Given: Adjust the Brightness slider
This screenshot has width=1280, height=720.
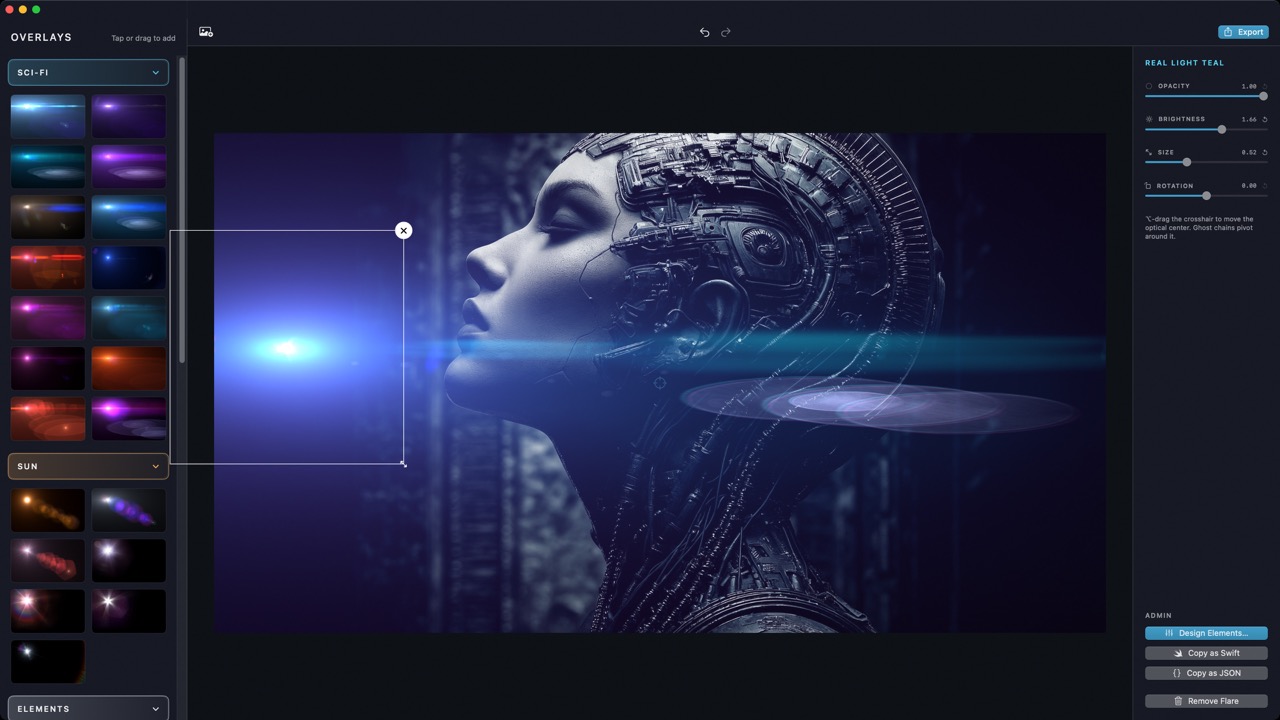Looking at the screenshot, I should point(1206,129).
